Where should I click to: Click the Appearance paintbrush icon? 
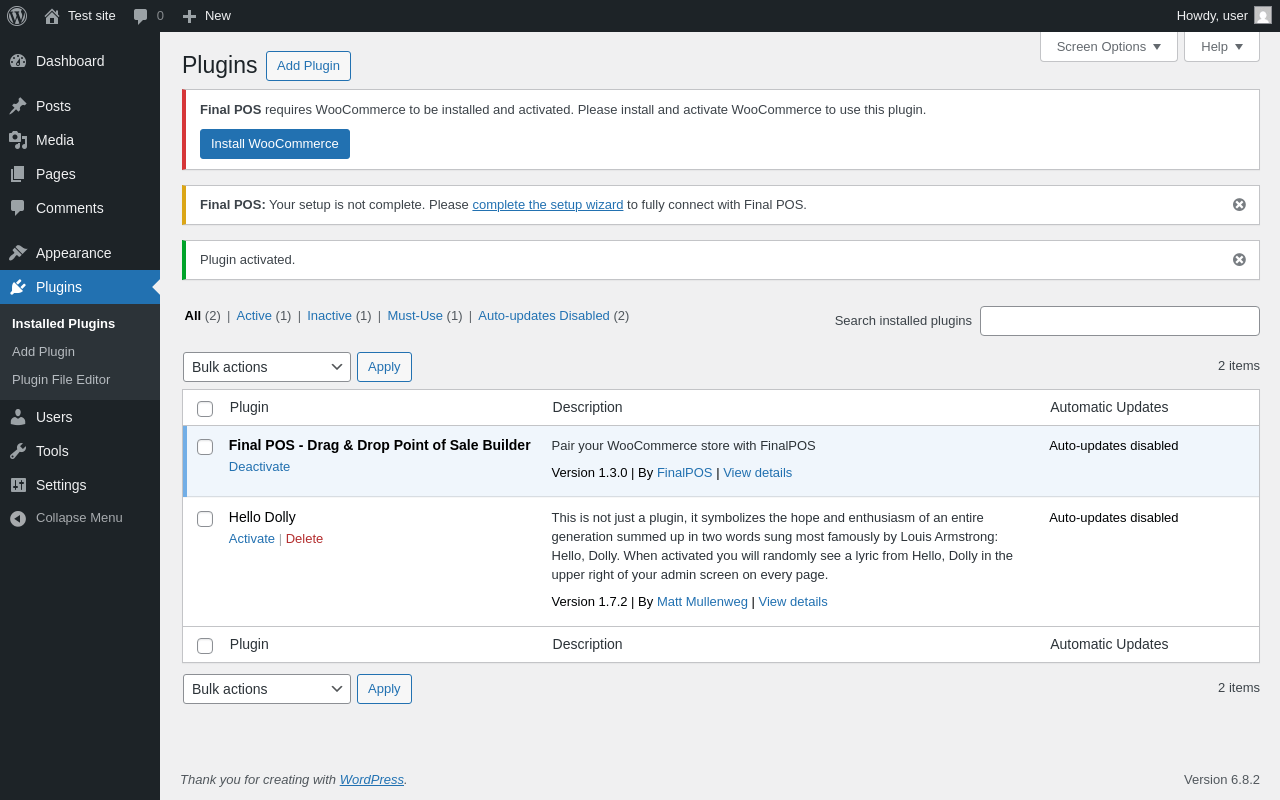coord(18,253)
